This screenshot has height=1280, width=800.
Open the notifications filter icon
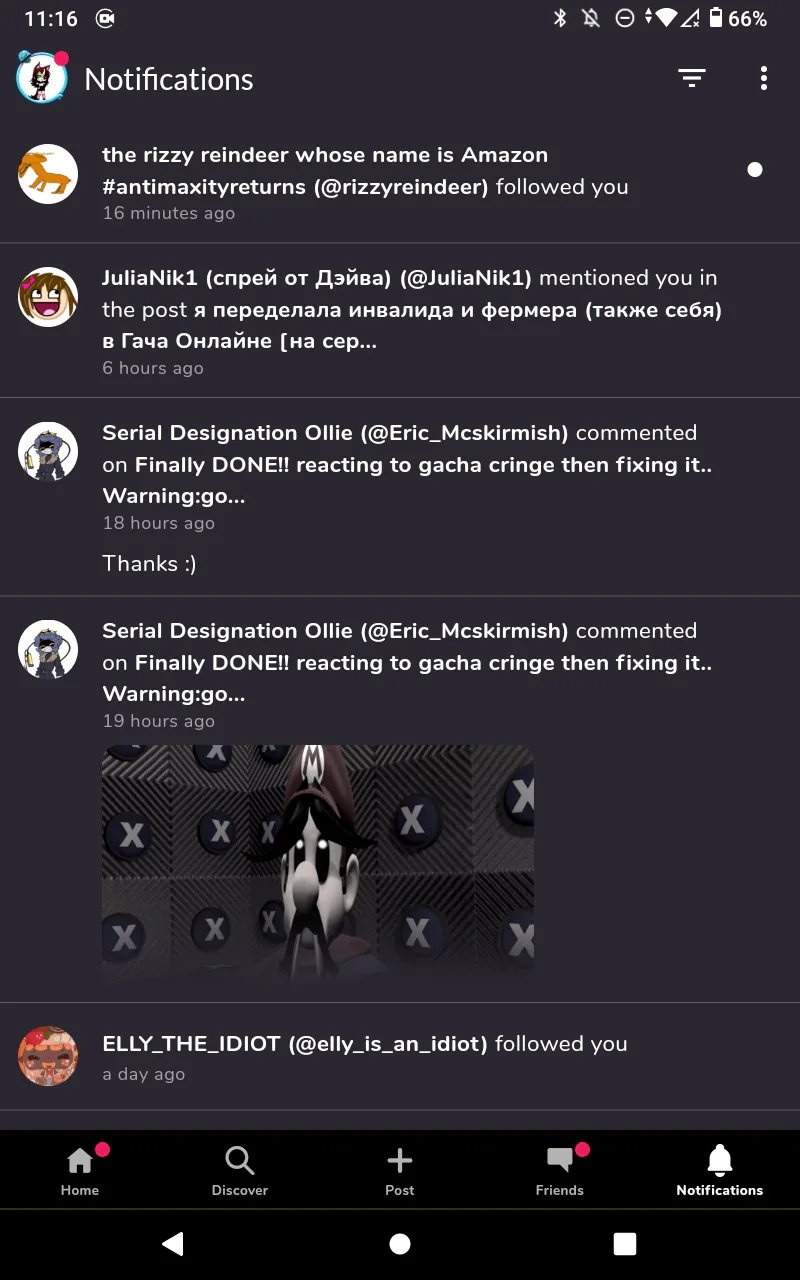pos(691,79)
